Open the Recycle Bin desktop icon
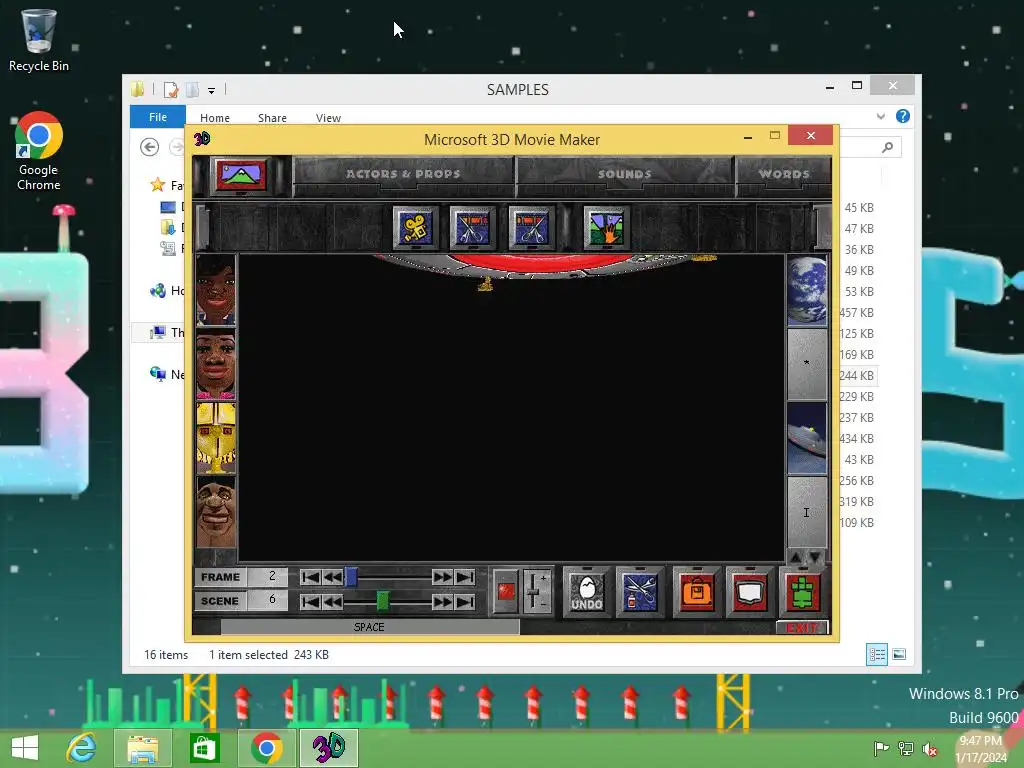The height and width of the screenshot is (768, 1024). [39, 40]
